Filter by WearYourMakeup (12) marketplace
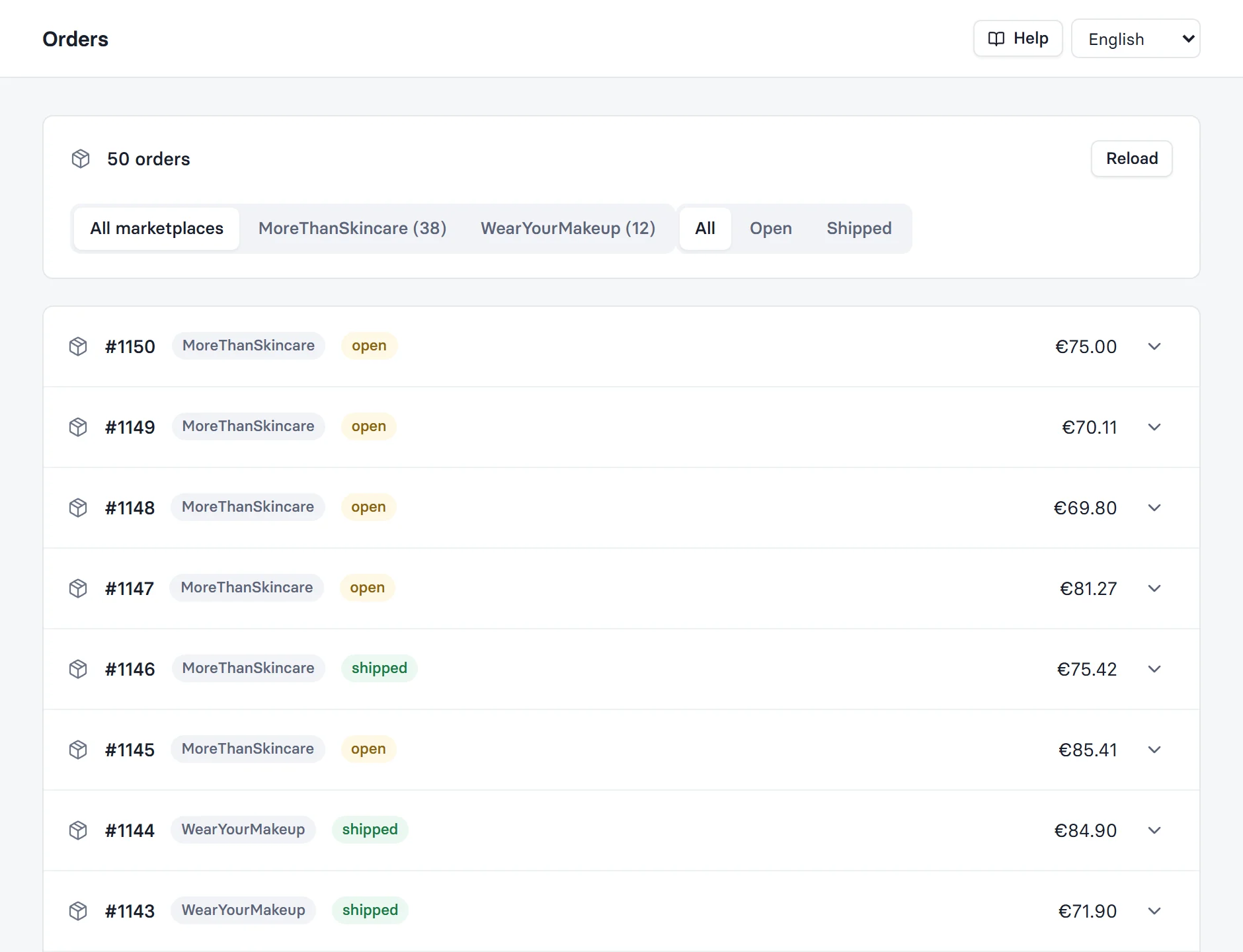This screenshot has width=1243, height=952. 568,228
